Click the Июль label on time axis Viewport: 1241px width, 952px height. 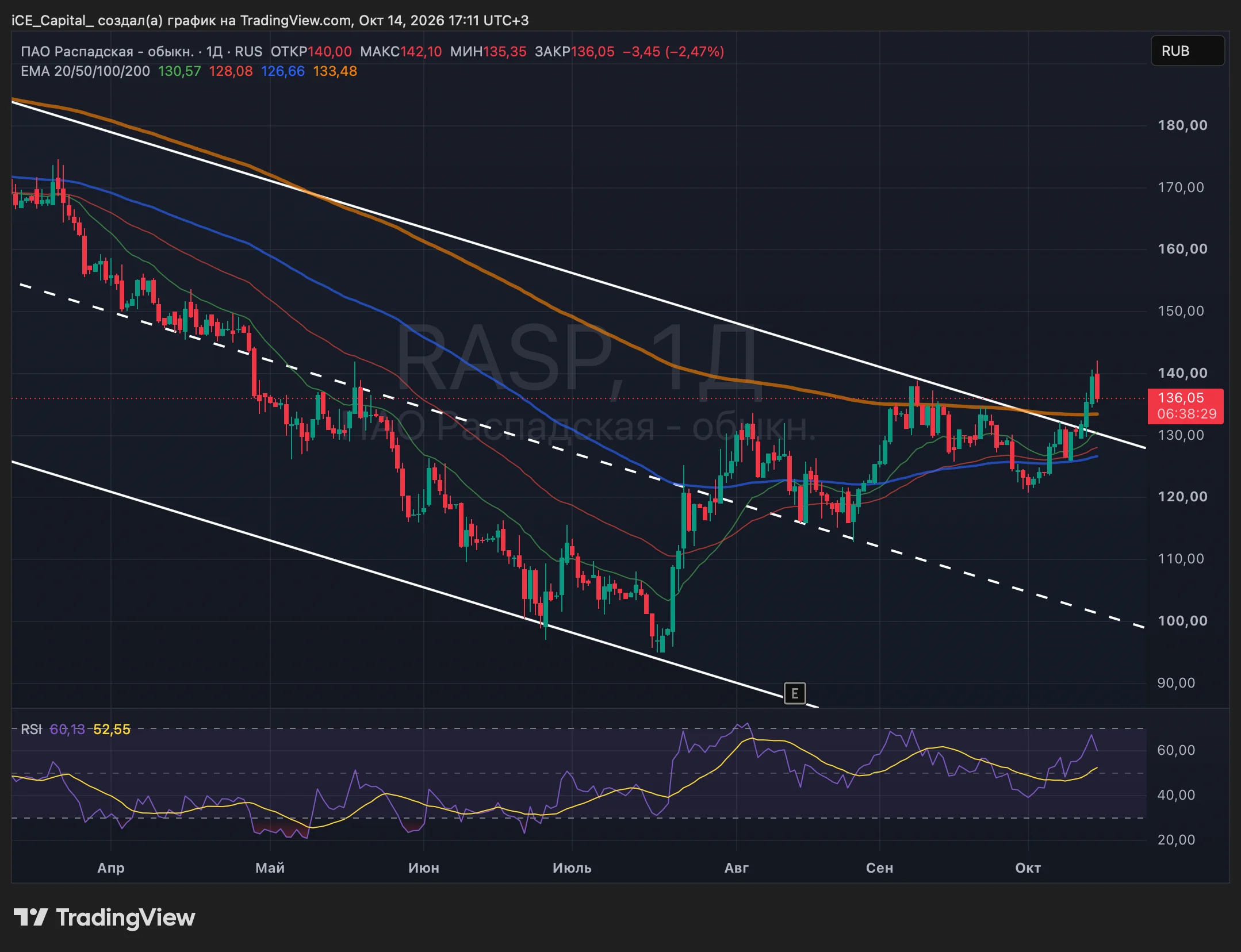(572, 867)
